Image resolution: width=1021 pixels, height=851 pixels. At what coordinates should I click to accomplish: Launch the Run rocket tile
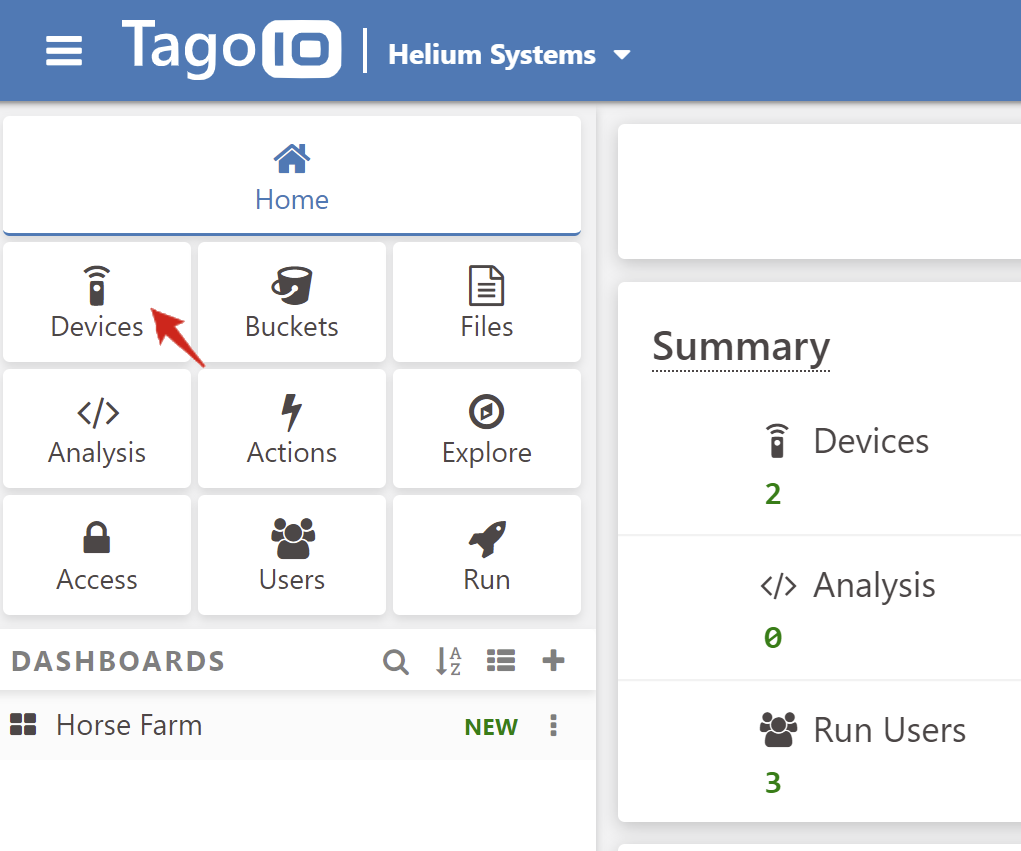[x=487, y=555]
